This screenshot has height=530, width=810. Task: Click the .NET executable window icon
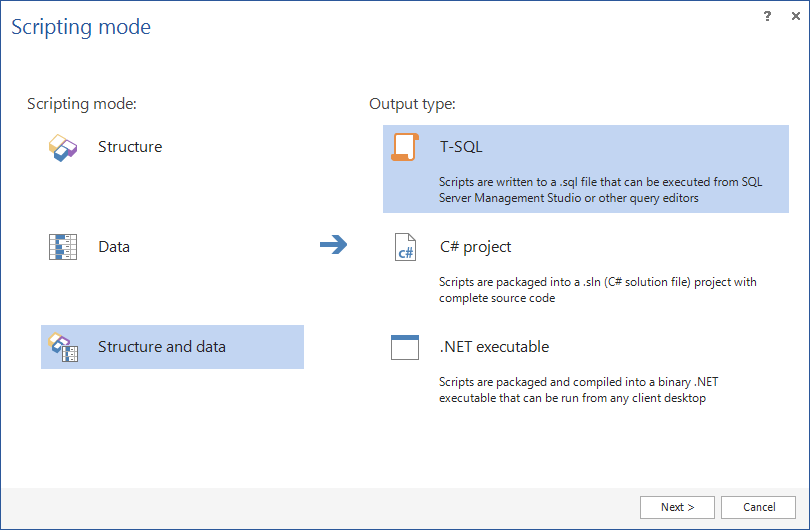pyautogui.click(x=405, y=347)
